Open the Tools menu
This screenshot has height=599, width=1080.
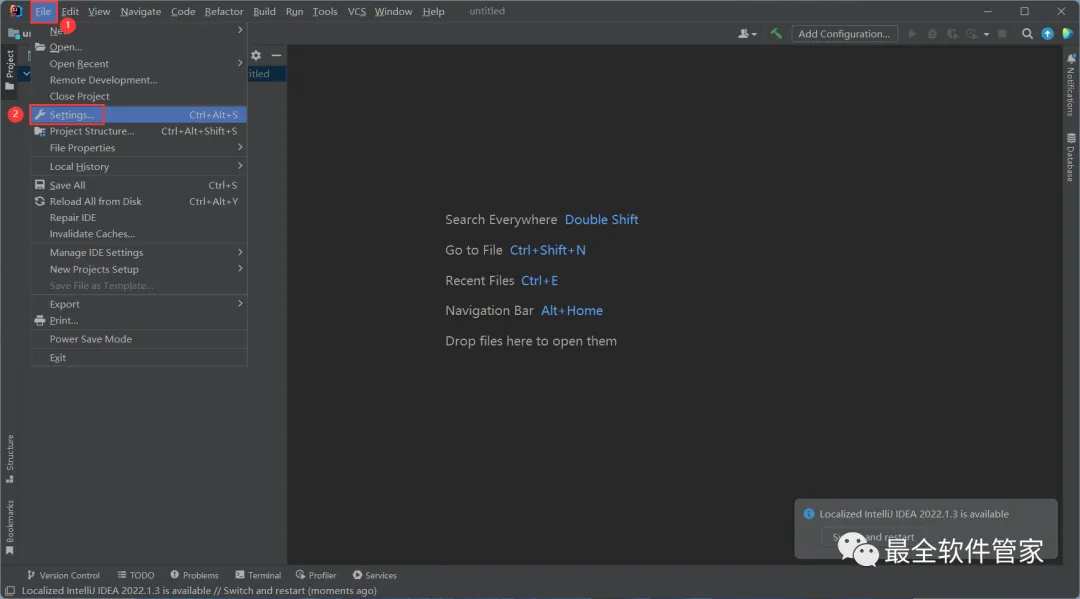[324, 12]
